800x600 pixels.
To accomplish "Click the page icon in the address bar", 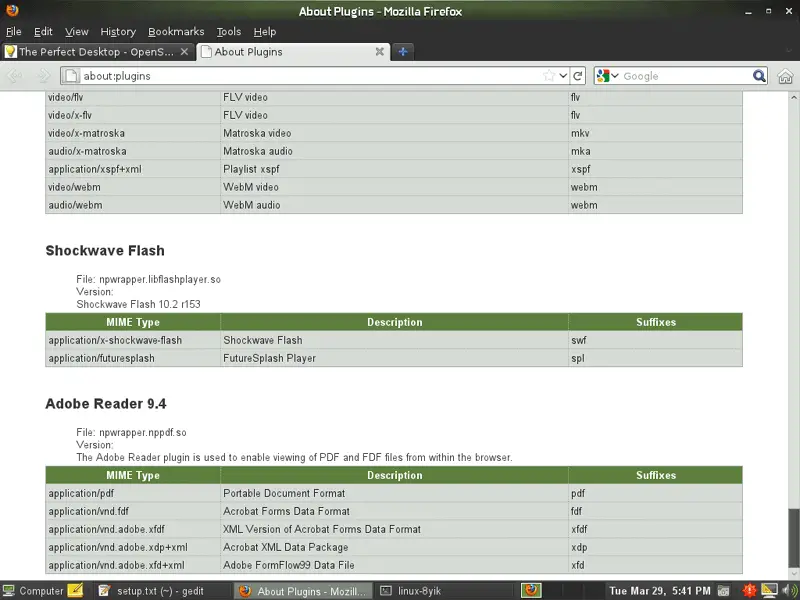I will [x=71, y=76].
